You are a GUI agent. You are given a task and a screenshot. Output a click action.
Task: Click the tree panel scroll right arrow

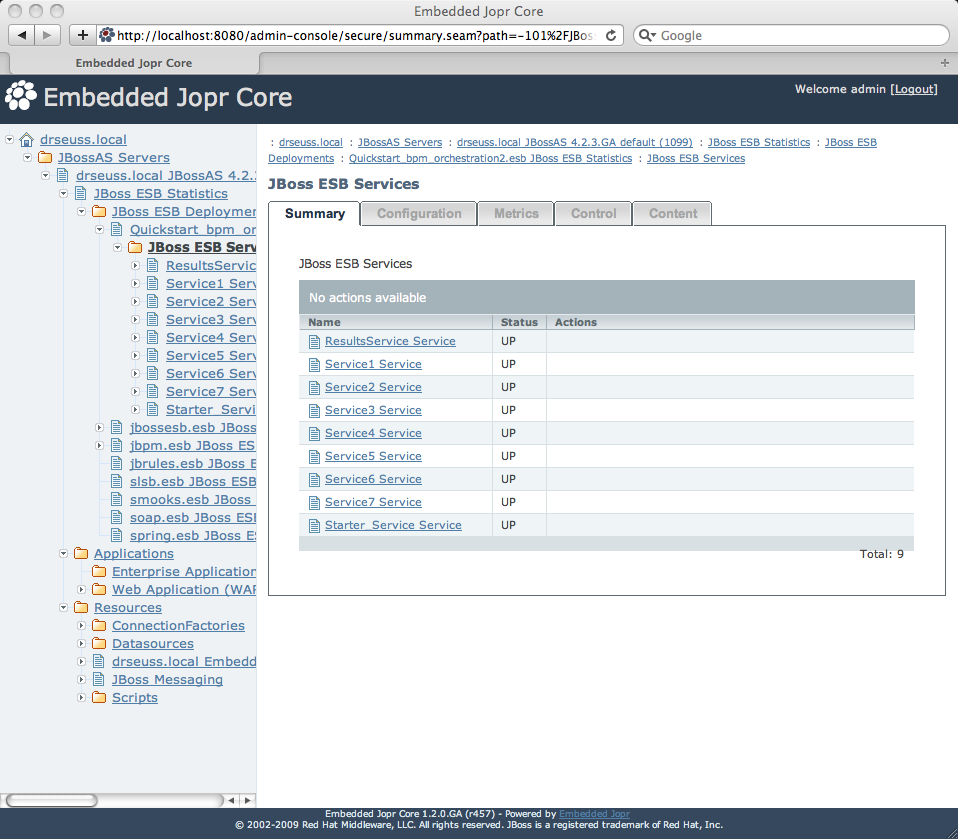click(247, 800)
